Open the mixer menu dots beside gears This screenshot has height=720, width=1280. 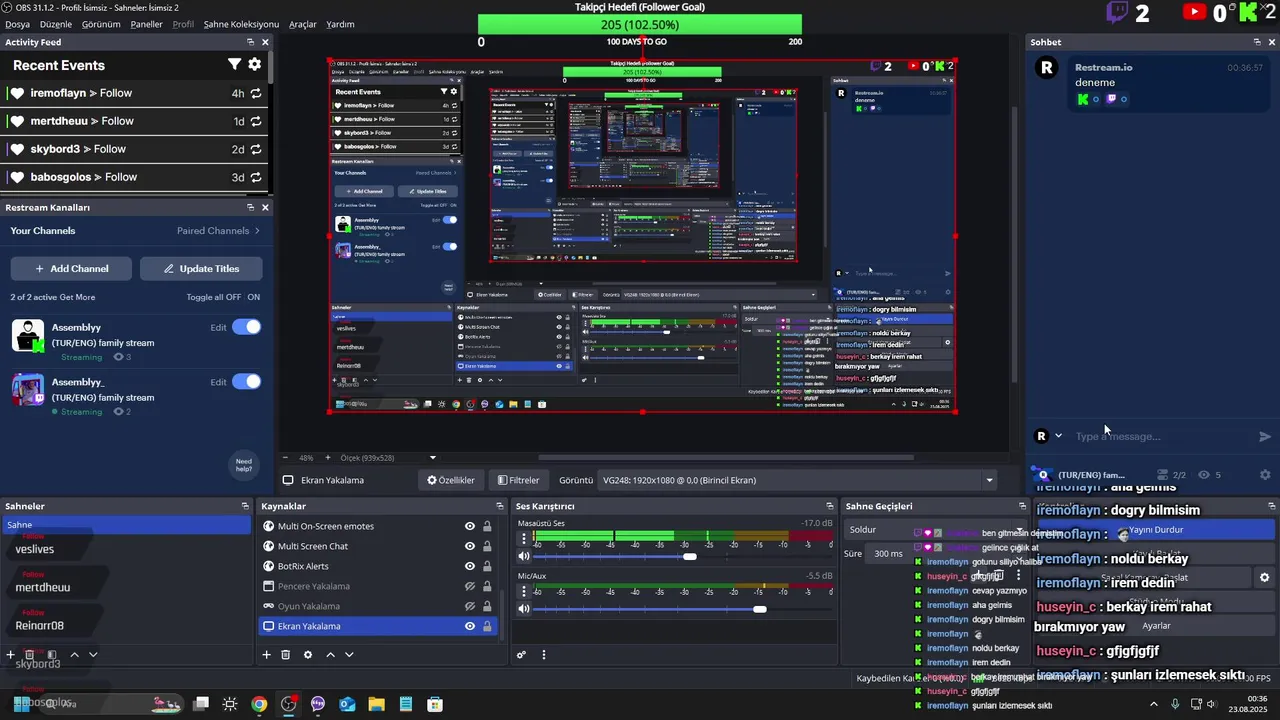coord(544,655)
